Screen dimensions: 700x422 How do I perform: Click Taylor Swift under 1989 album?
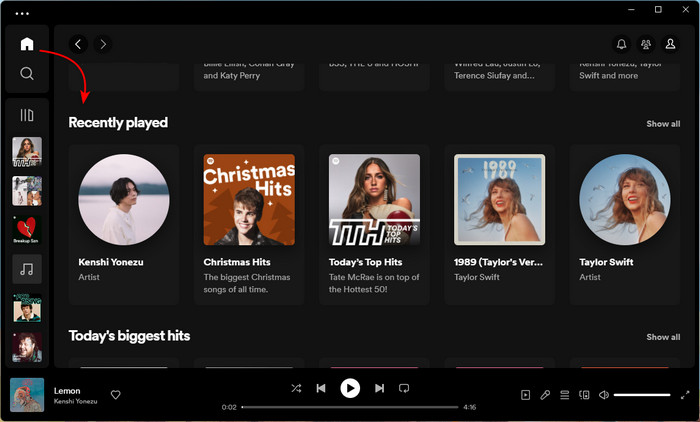pos(477,277)
